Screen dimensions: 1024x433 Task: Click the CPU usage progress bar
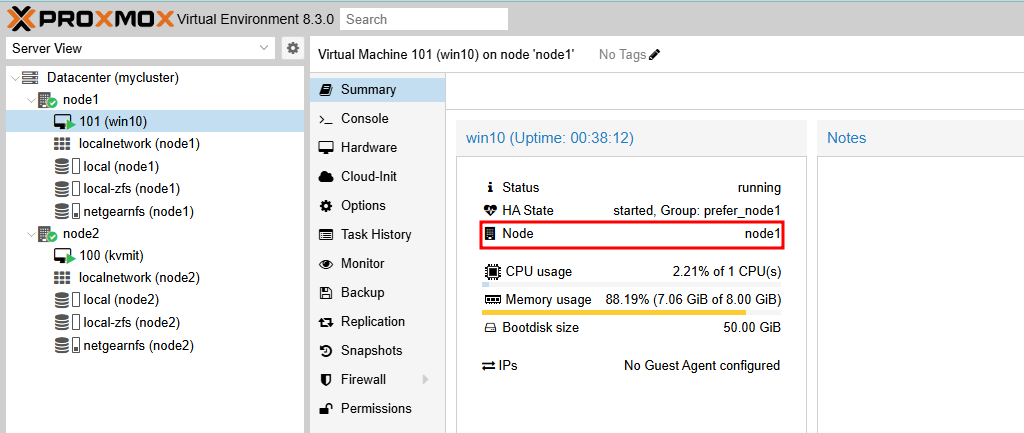[x=632, y=285]
